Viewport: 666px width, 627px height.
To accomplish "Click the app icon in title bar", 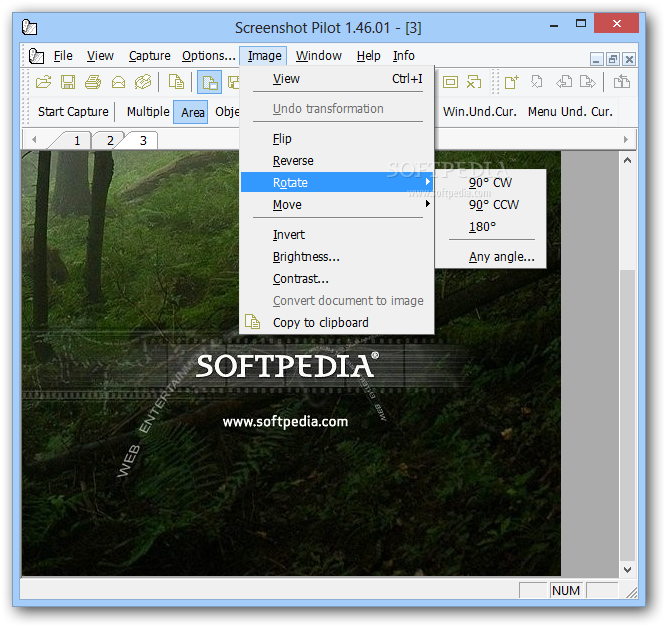I will tap(29, 27).
